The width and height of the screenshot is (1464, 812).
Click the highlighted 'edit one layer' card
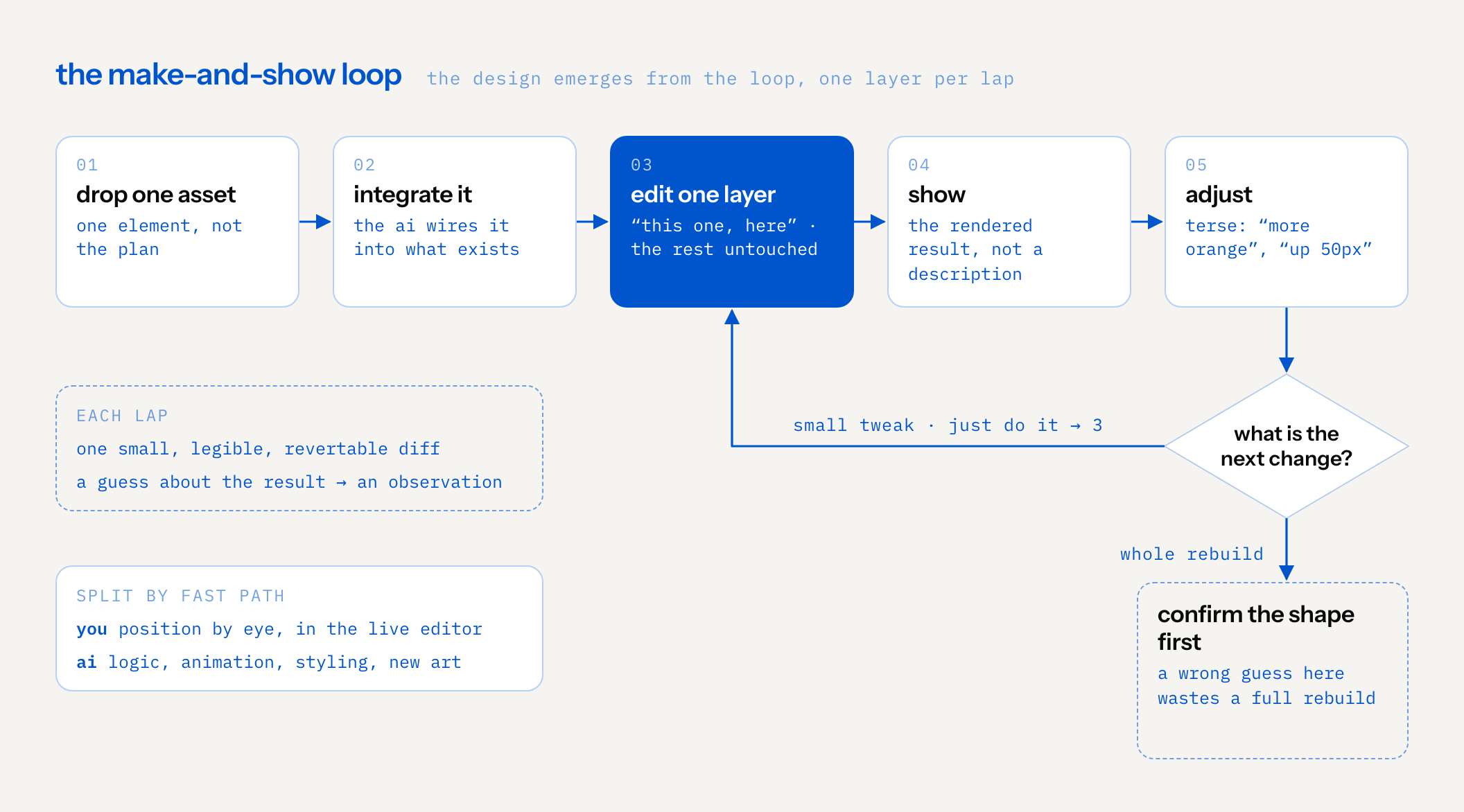(732, 222)
